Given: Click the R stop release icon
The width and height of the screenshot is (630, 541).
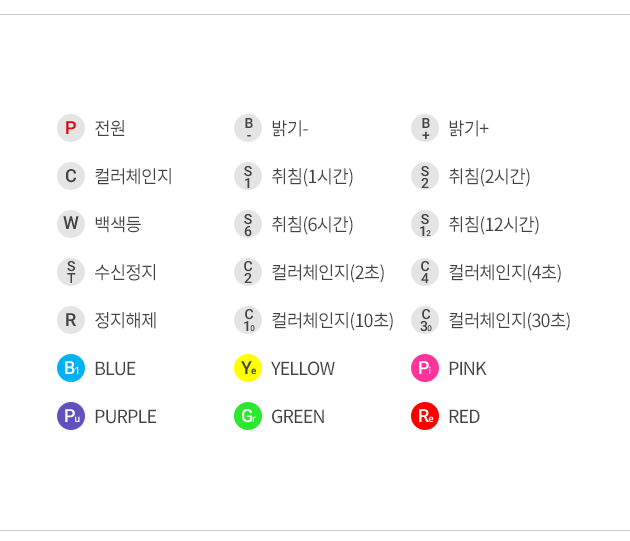Looking at the screenshot, I should (71, 320).
